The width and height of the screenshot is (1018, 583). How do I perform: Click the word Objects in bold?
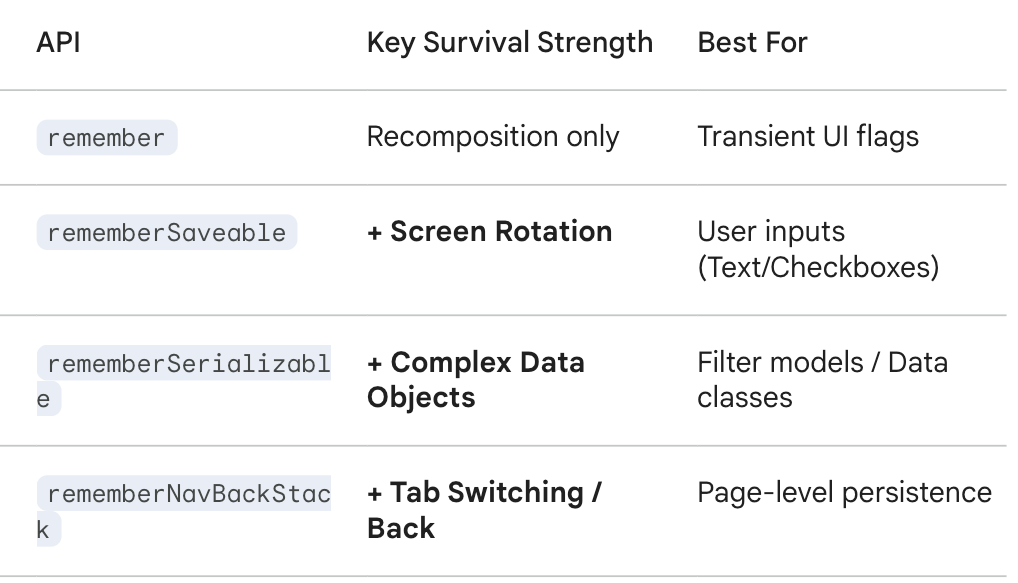pos(421,398)
